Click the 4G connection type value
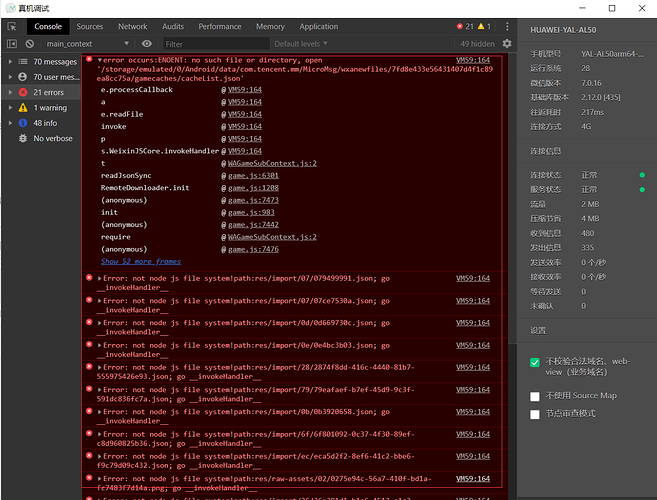The image size is (657, 500). coord(586,126)
